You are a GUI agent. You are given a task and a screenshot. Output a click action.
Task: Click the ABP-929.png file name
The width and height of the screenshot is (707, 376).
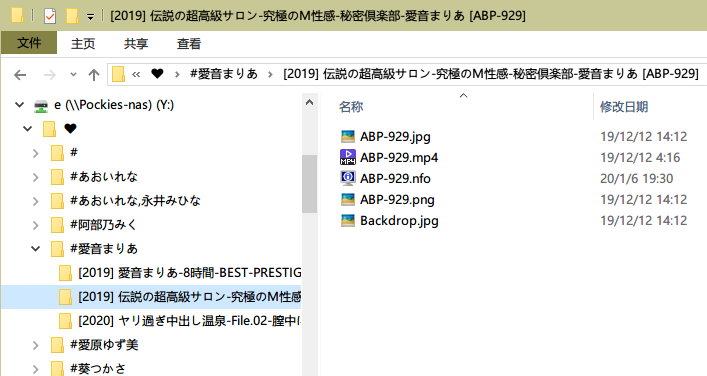(x=397, y=200)
